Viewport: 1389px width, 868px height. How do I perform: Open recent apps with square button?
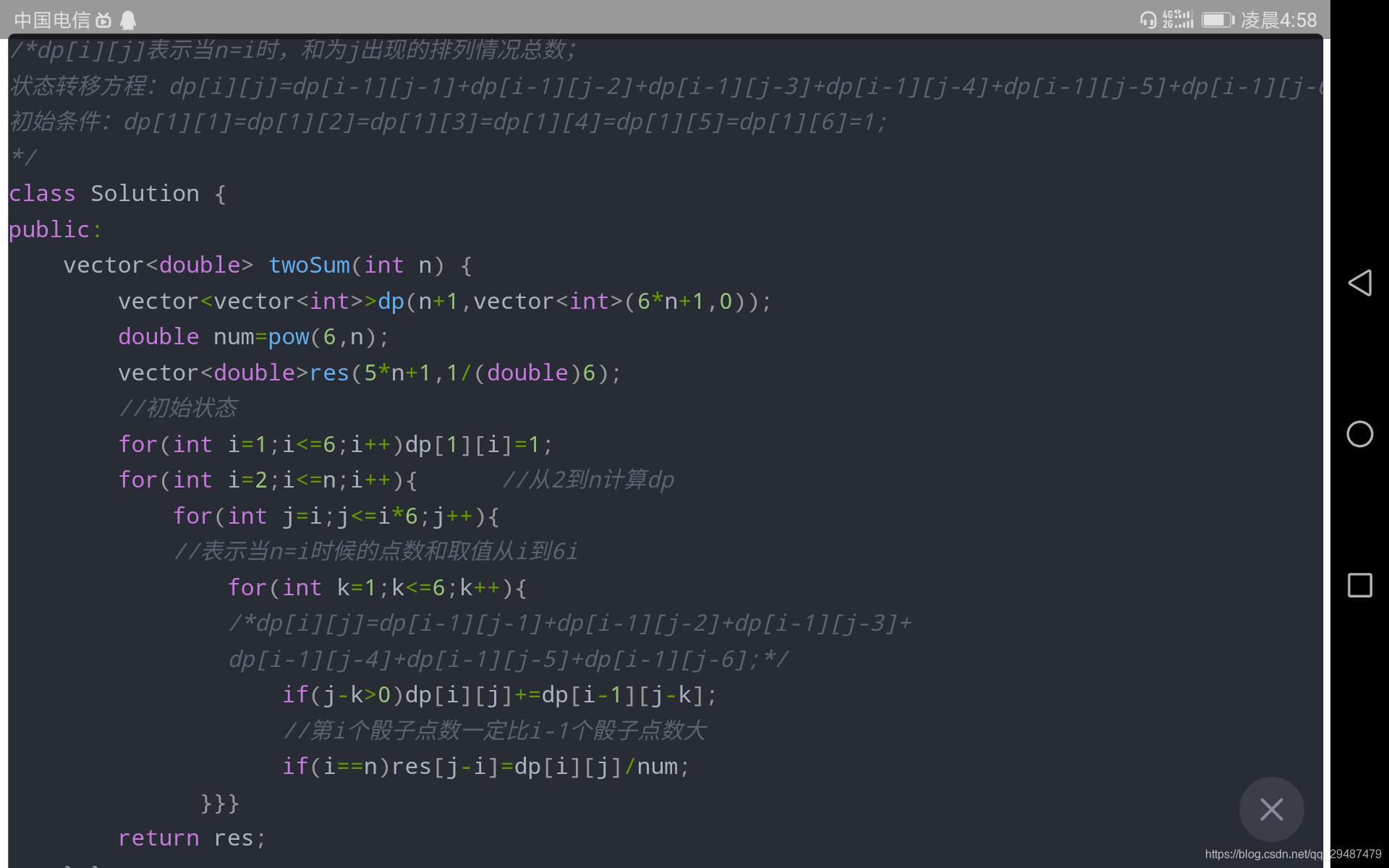(x=1359, y=585)
